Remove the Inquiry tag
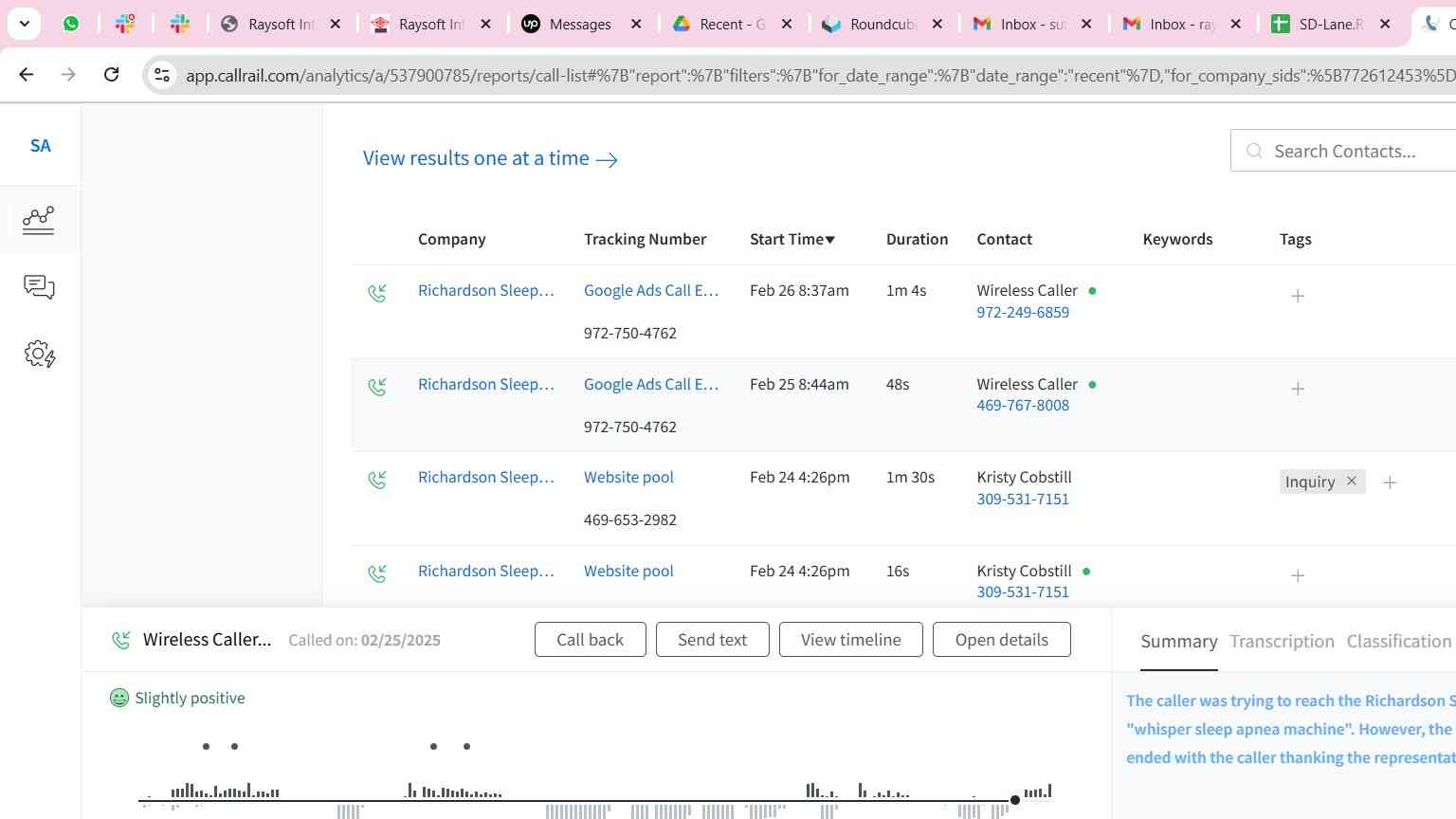Viewport: 1456px width, 819px height. click(x=1352, y=482)
